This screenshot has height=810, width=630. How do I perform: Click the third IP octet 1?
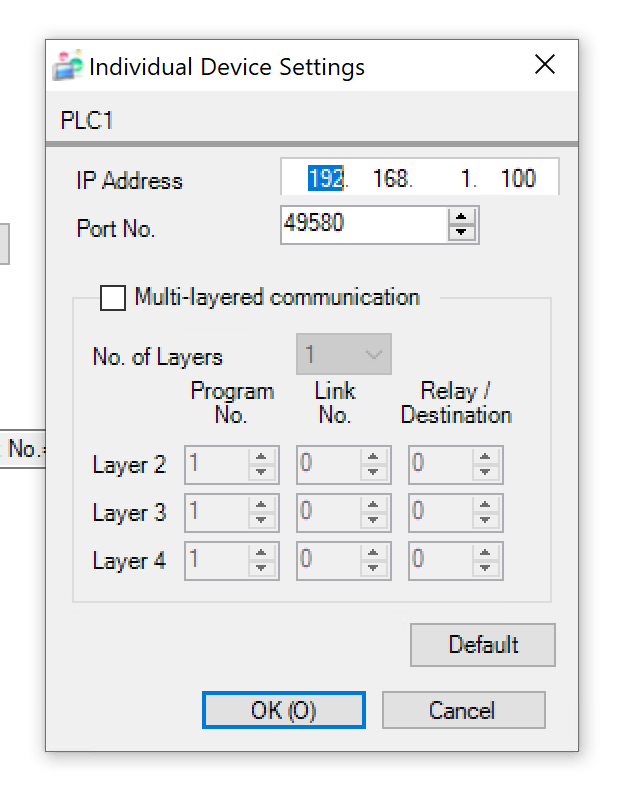pos(465,179)
